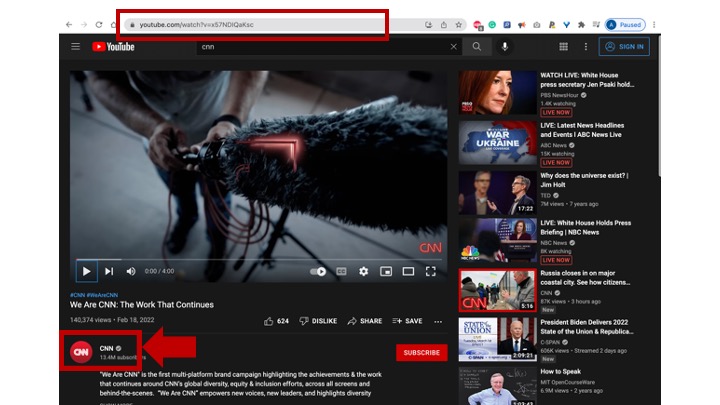Click the How to Speak video title

coord(560,371)
